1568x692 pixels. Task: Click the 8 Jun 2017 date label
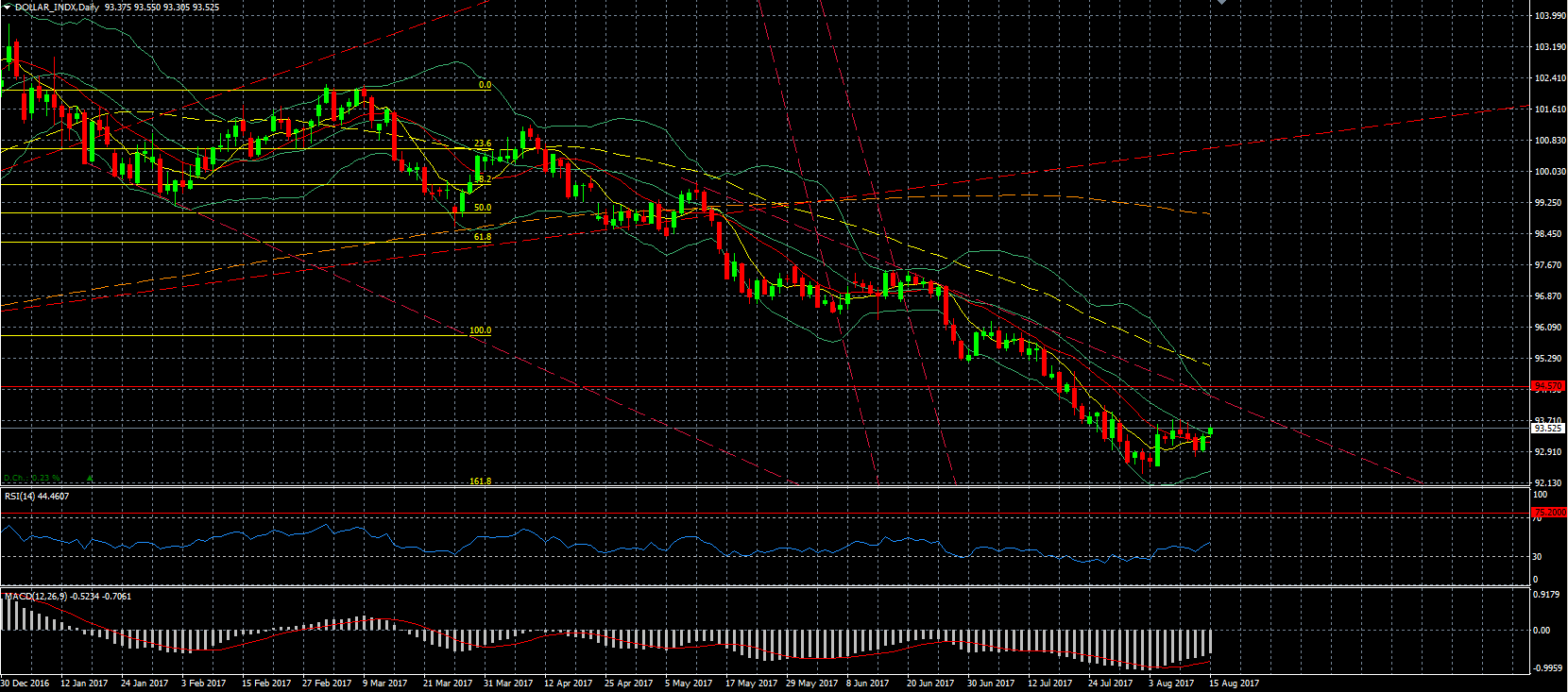[867, 684]
